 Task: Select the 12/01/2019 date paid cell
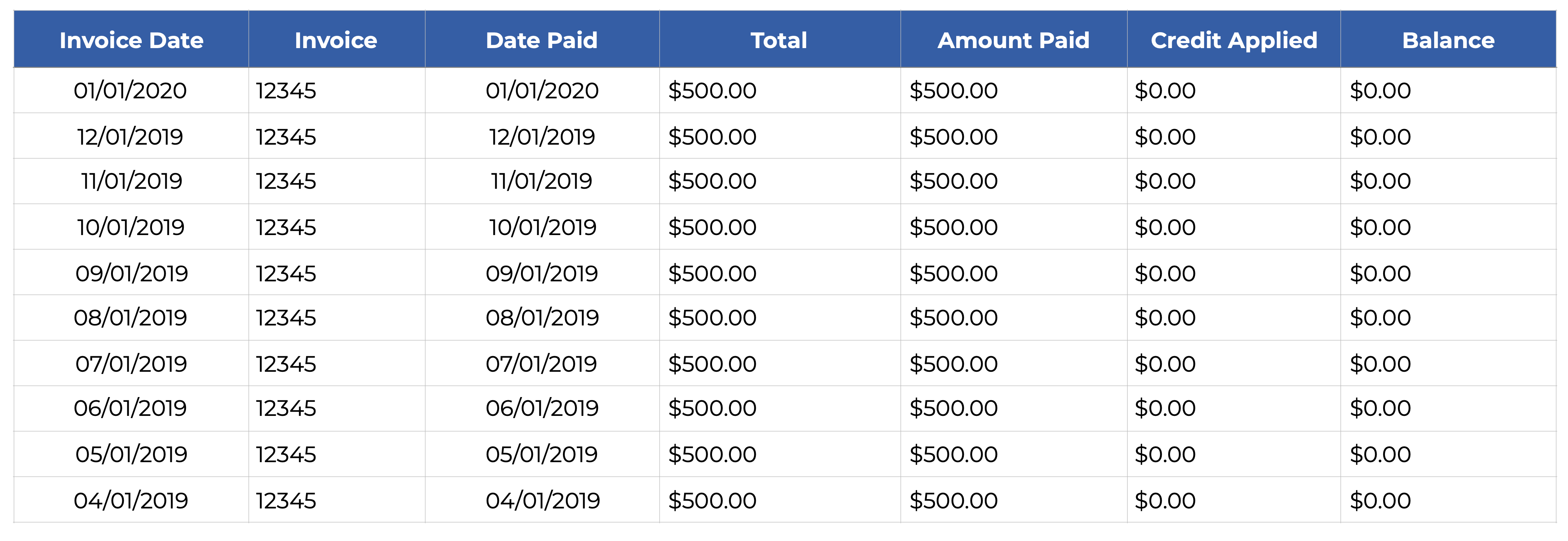tap(542, 136)
